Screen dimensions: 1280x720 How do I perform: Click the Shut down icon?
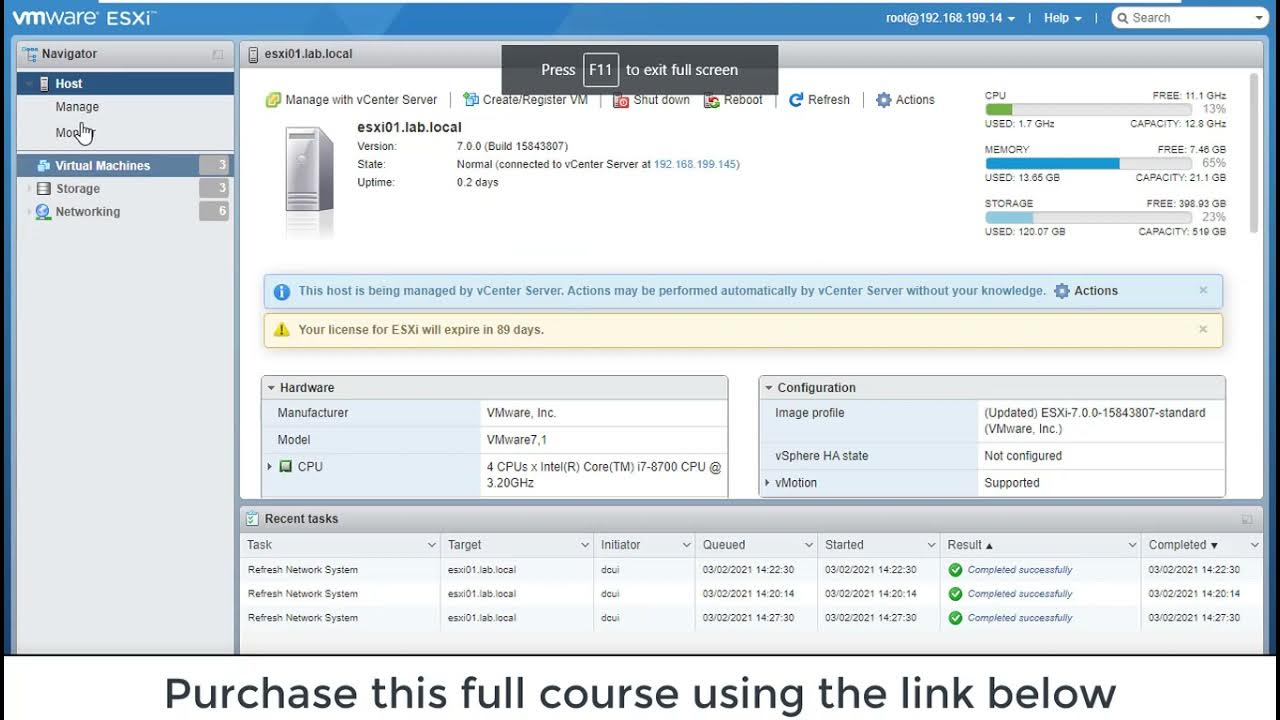621,100
